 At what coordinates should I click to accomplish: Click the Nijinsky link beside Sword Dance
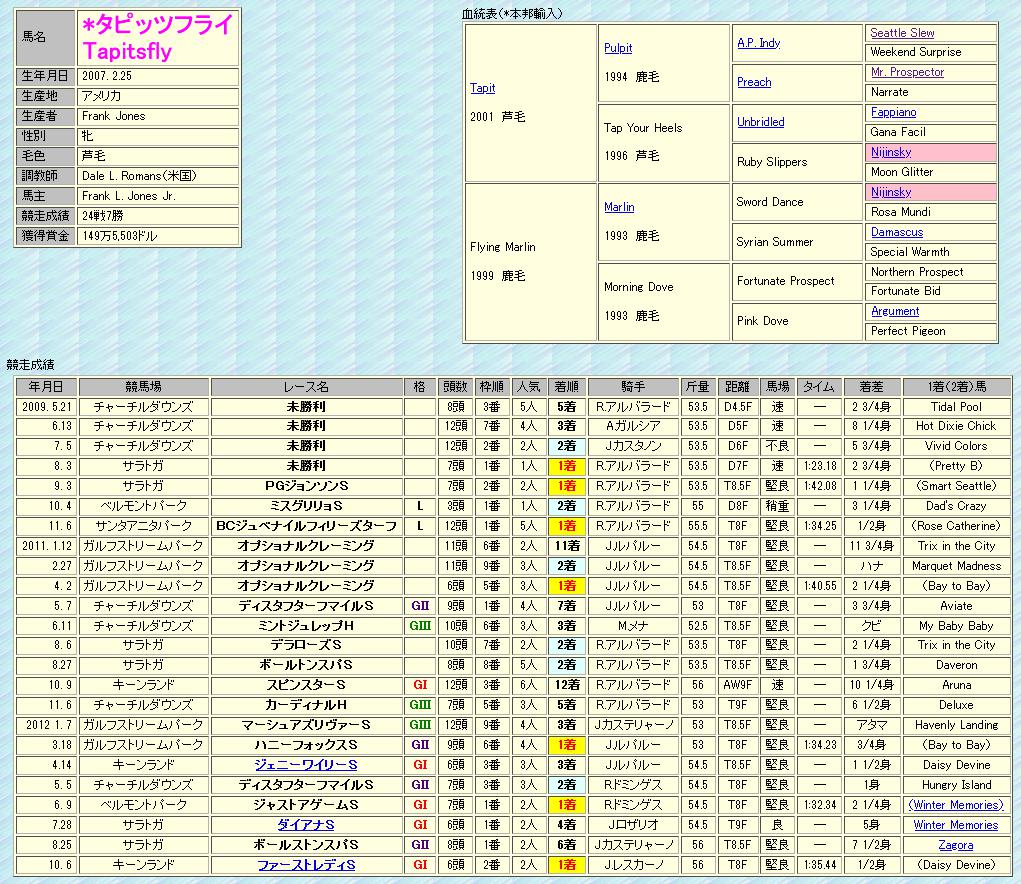[890, 192]
